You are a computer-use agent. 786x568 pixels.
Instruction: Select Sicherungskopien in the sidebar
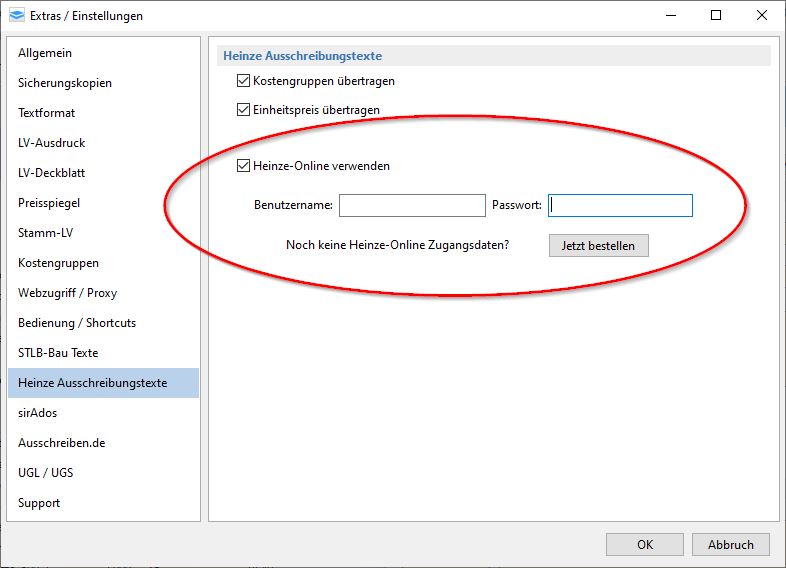pos(103,83)
